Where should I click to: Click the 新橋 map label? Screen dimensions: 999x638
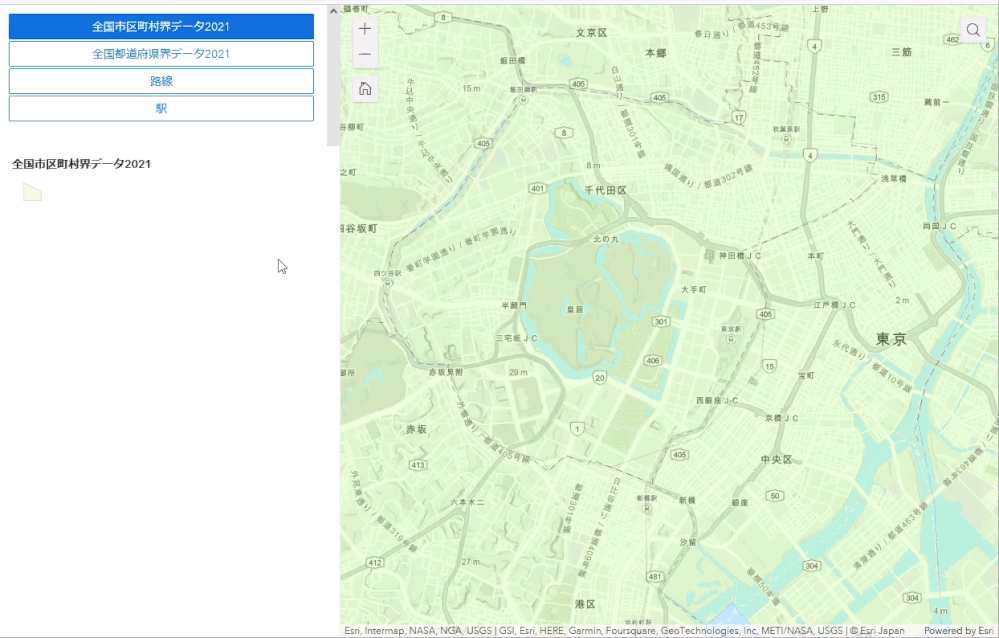[x=687, y=500]
